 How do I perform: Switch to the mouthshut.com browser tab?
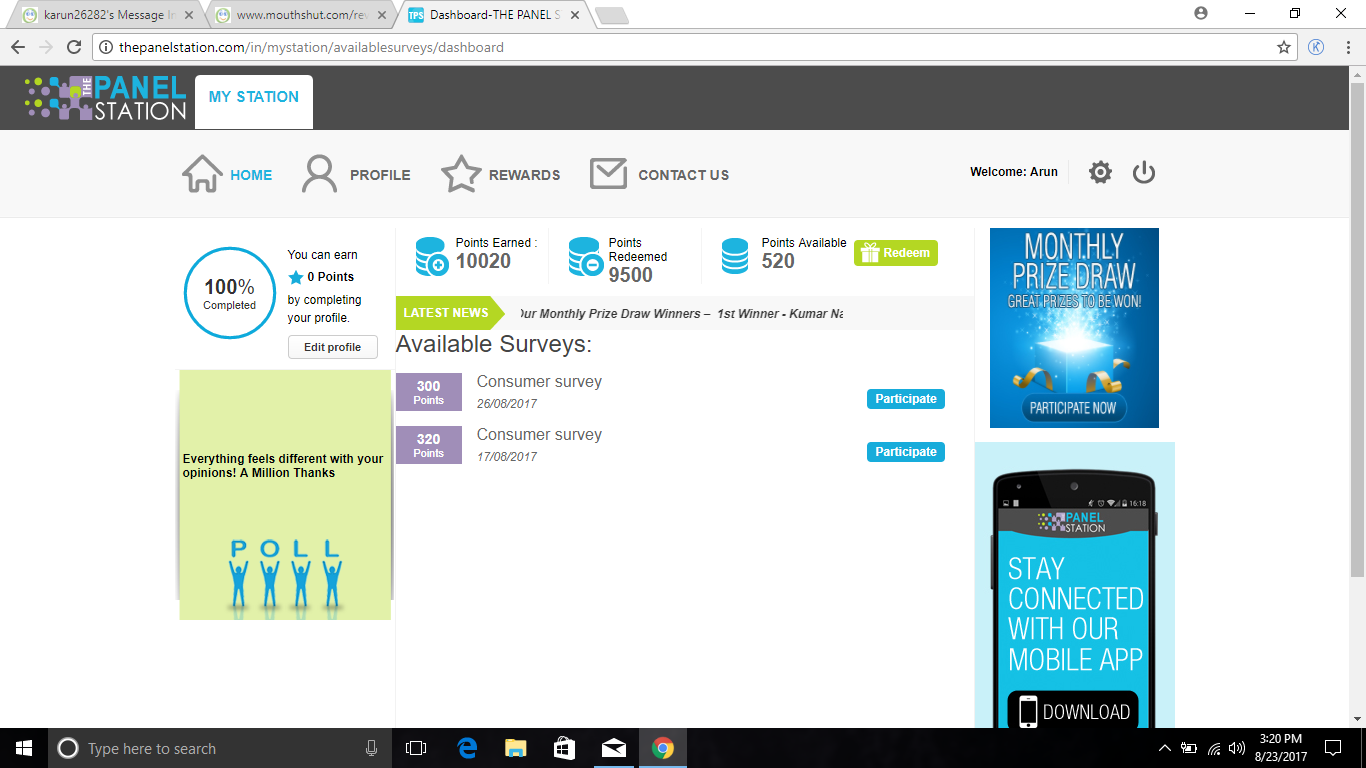tap(296, 15)
